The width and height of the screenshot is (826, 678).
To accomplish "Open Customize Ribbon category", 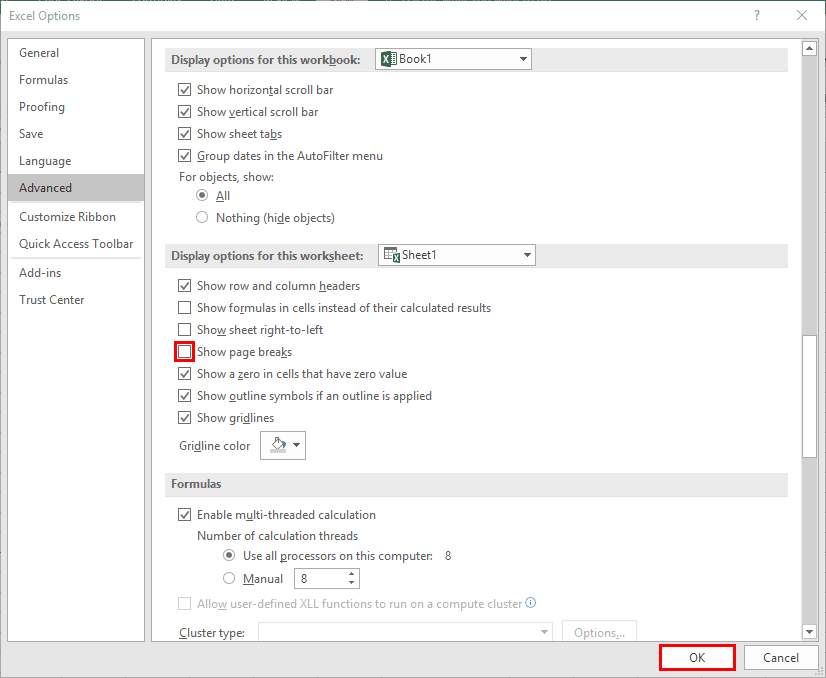I will point(76,217).
